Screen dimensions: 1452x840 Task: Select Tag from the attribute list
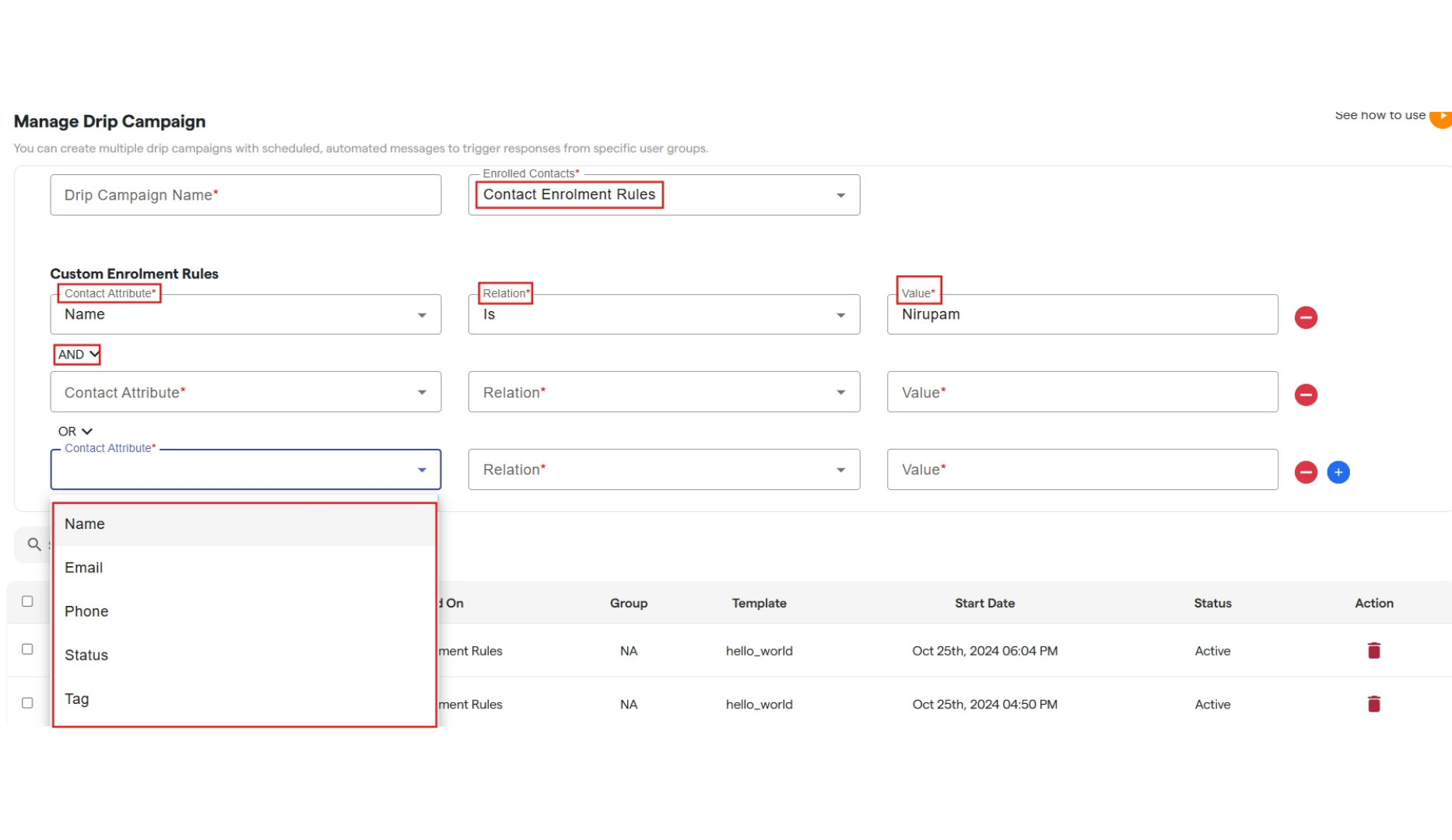coord(244,698)
